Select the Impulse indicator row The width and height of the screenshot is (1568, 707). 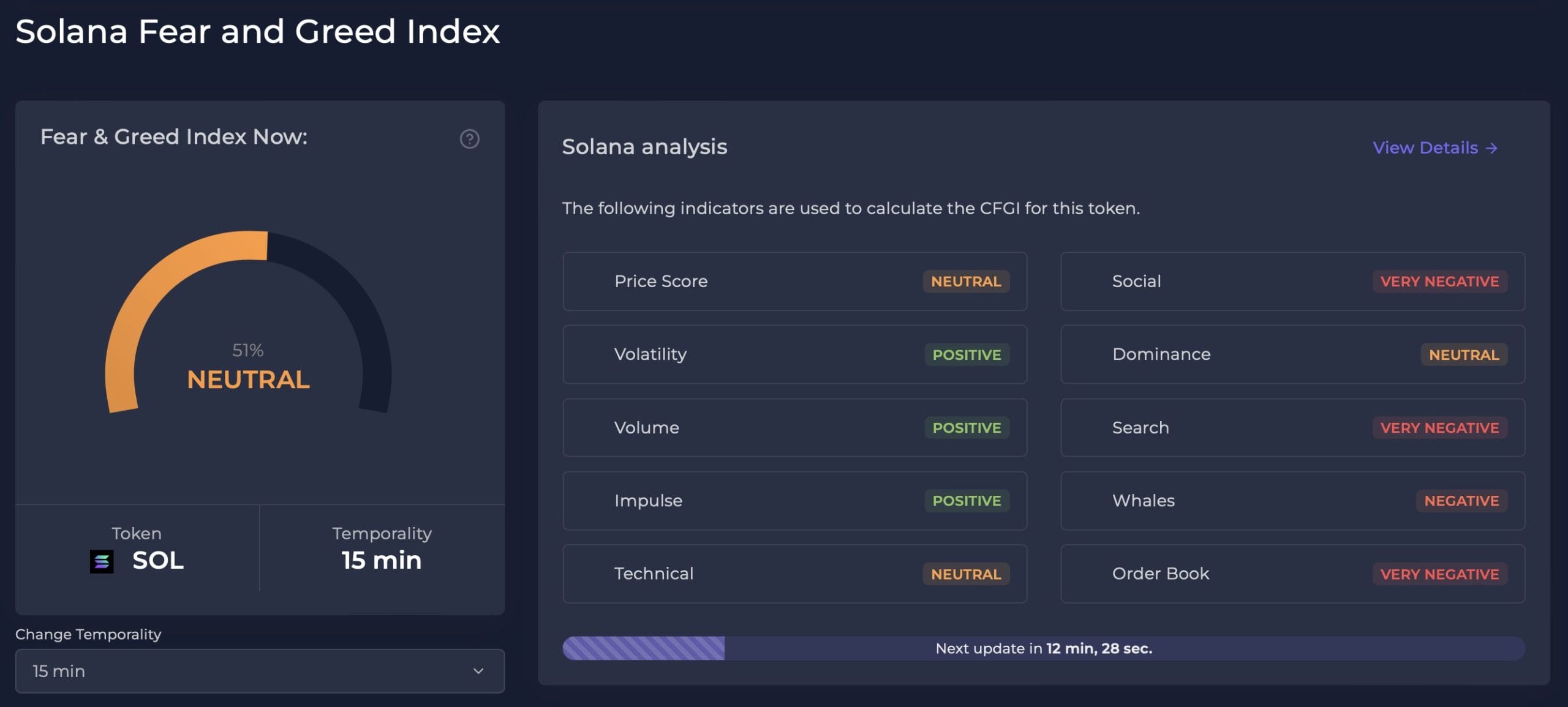[794, 500]
